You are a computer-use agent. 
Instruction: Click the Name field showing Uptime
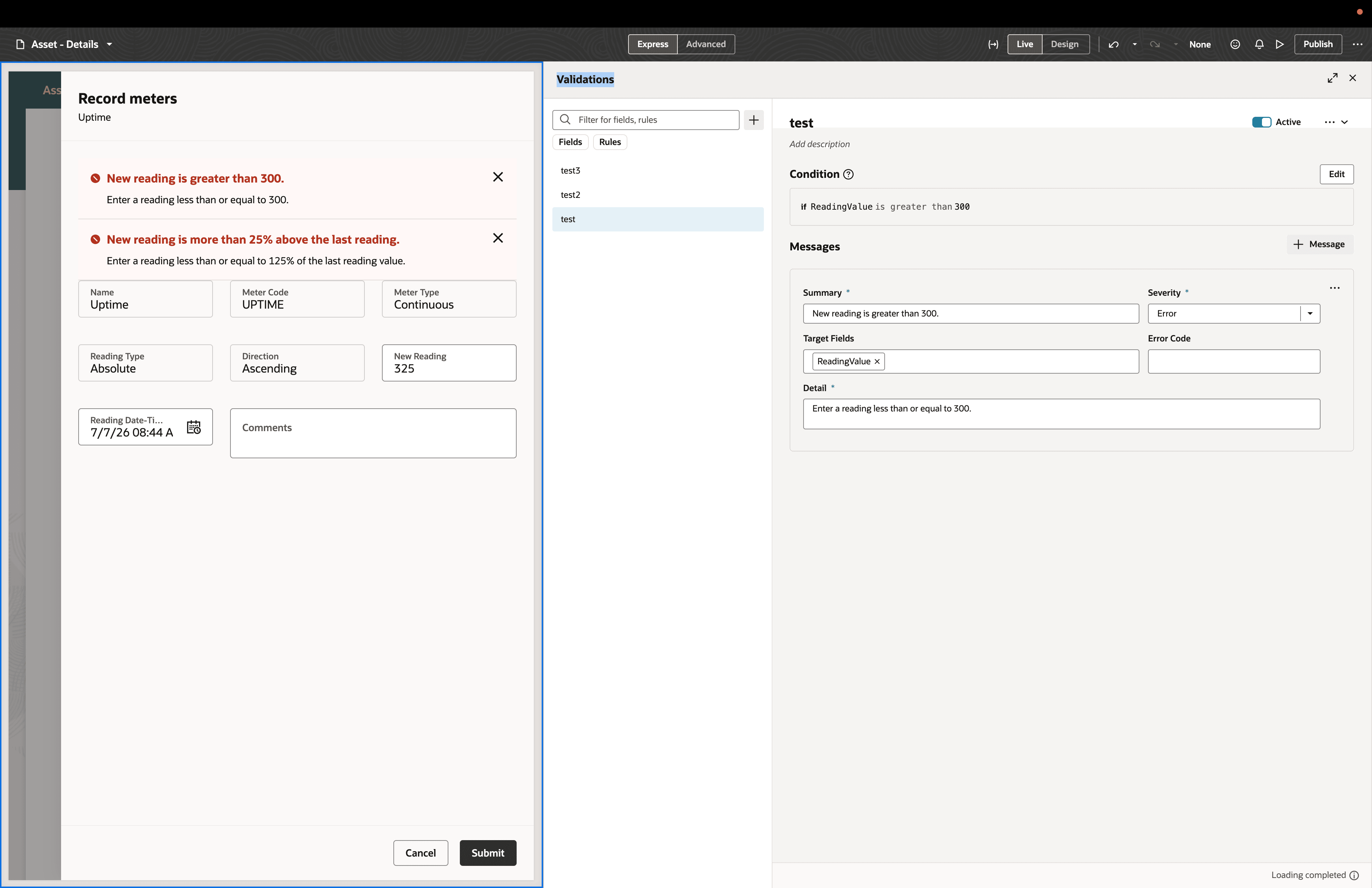point(145,299)
